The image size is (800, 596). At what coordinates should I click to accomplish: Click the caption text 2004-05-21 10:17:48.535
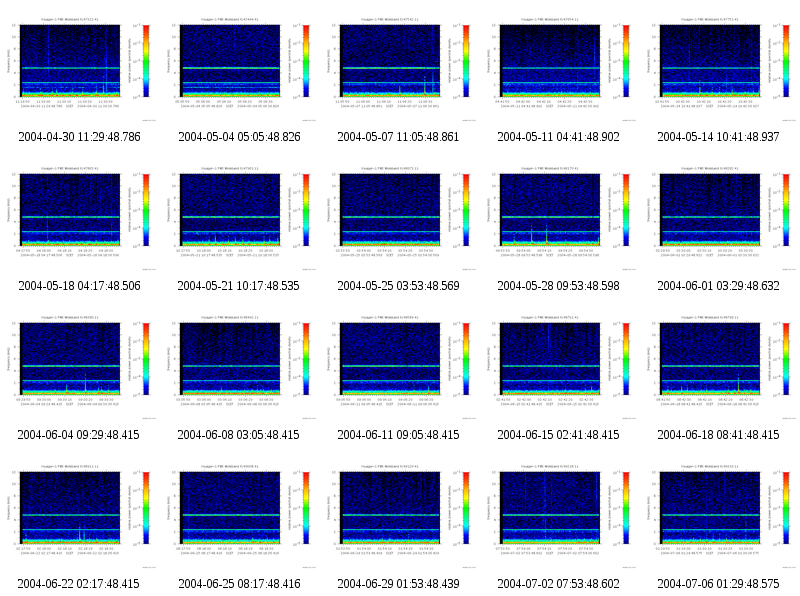click(238, 286)
